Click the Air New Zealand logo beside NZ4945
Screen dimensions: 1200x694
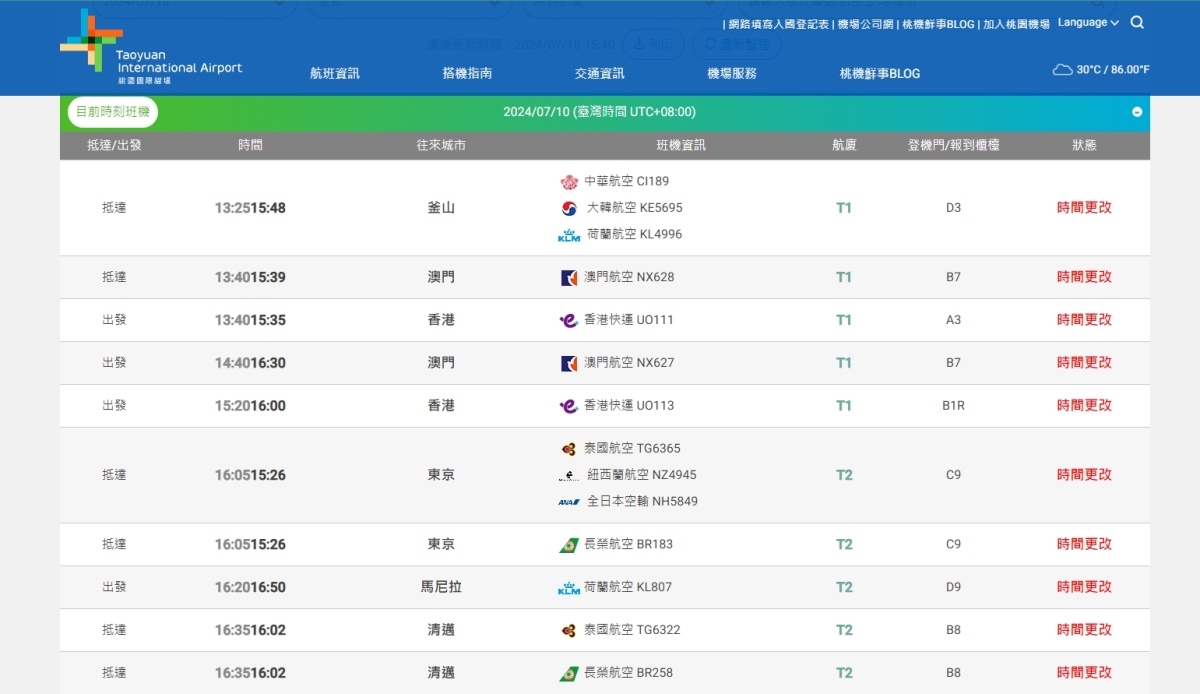(x=569, y=475)
